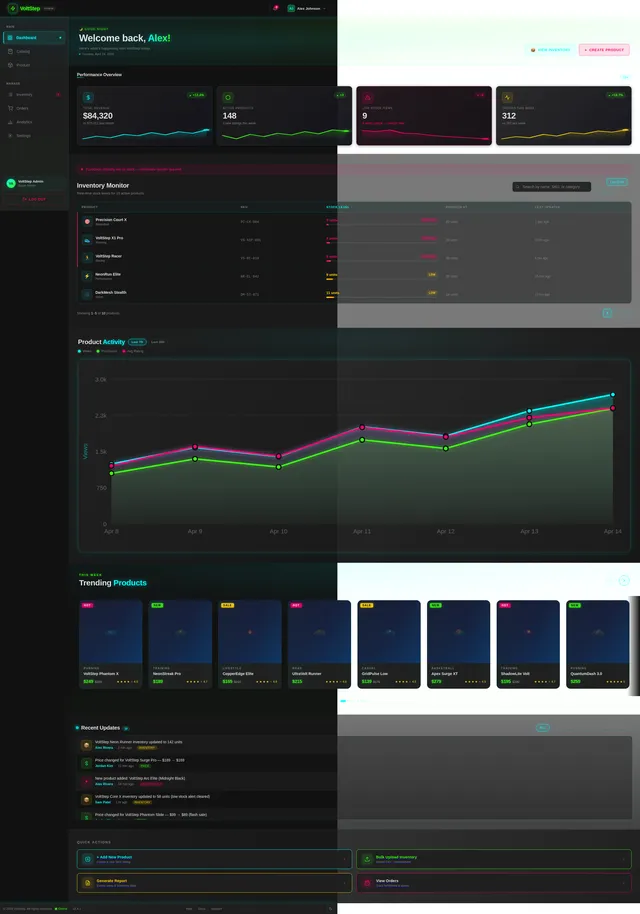Open the notifications bell
The height and width of the screenshot is (914, 640).
275,8
